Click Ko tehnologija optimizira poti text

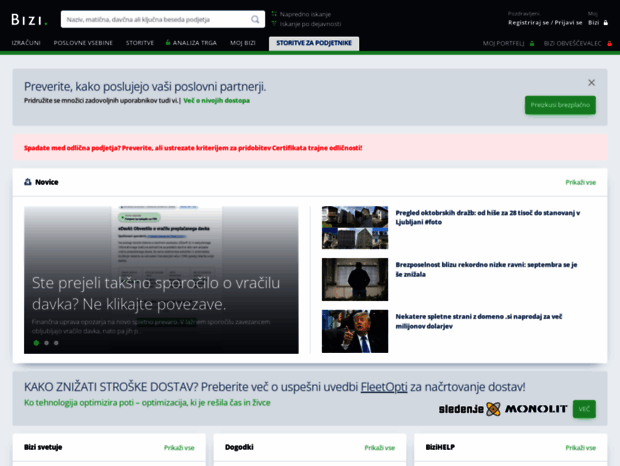click(147, 403)
